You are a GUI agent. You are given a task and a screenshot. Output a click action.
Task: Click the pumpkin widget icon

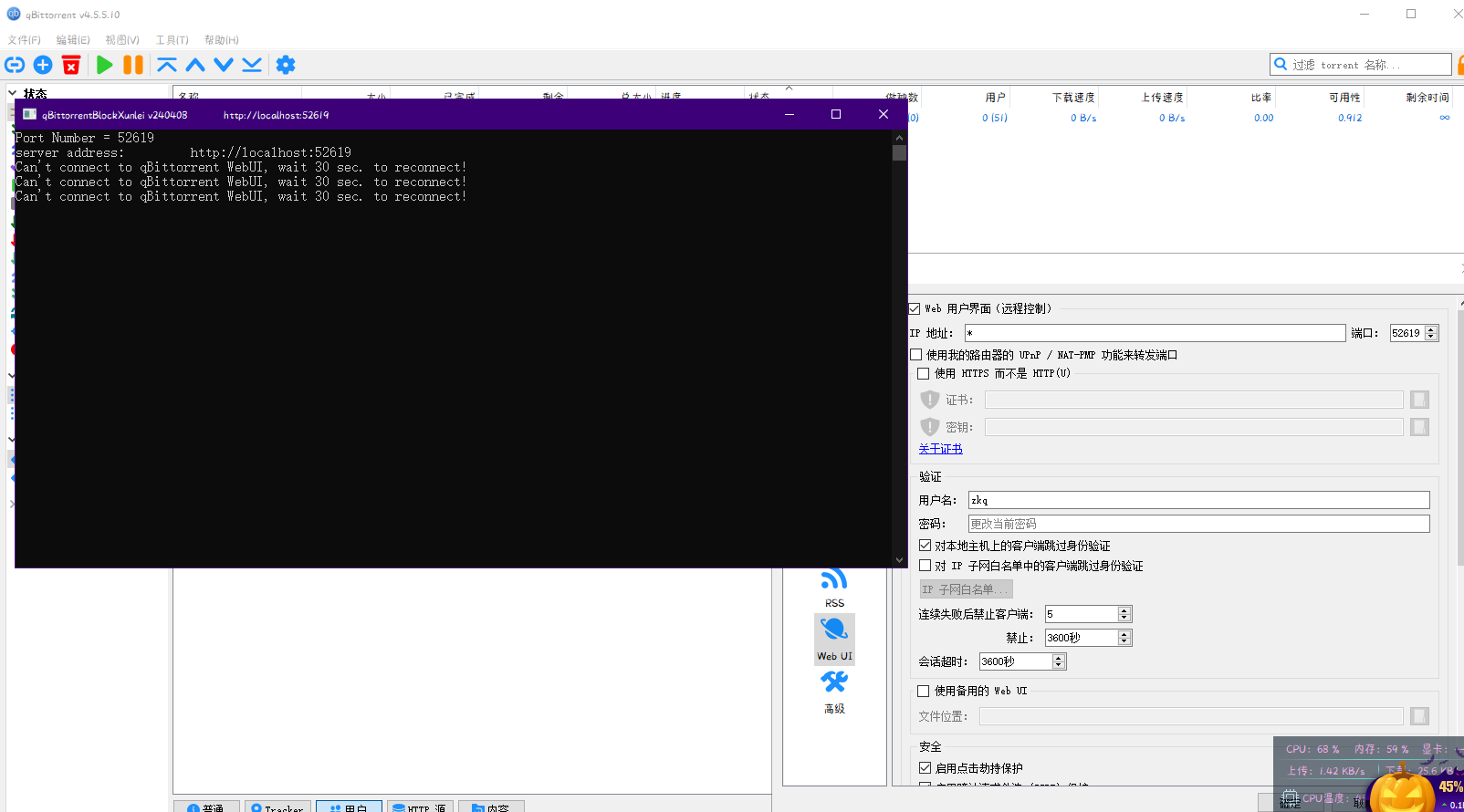tap(1403, 789)
